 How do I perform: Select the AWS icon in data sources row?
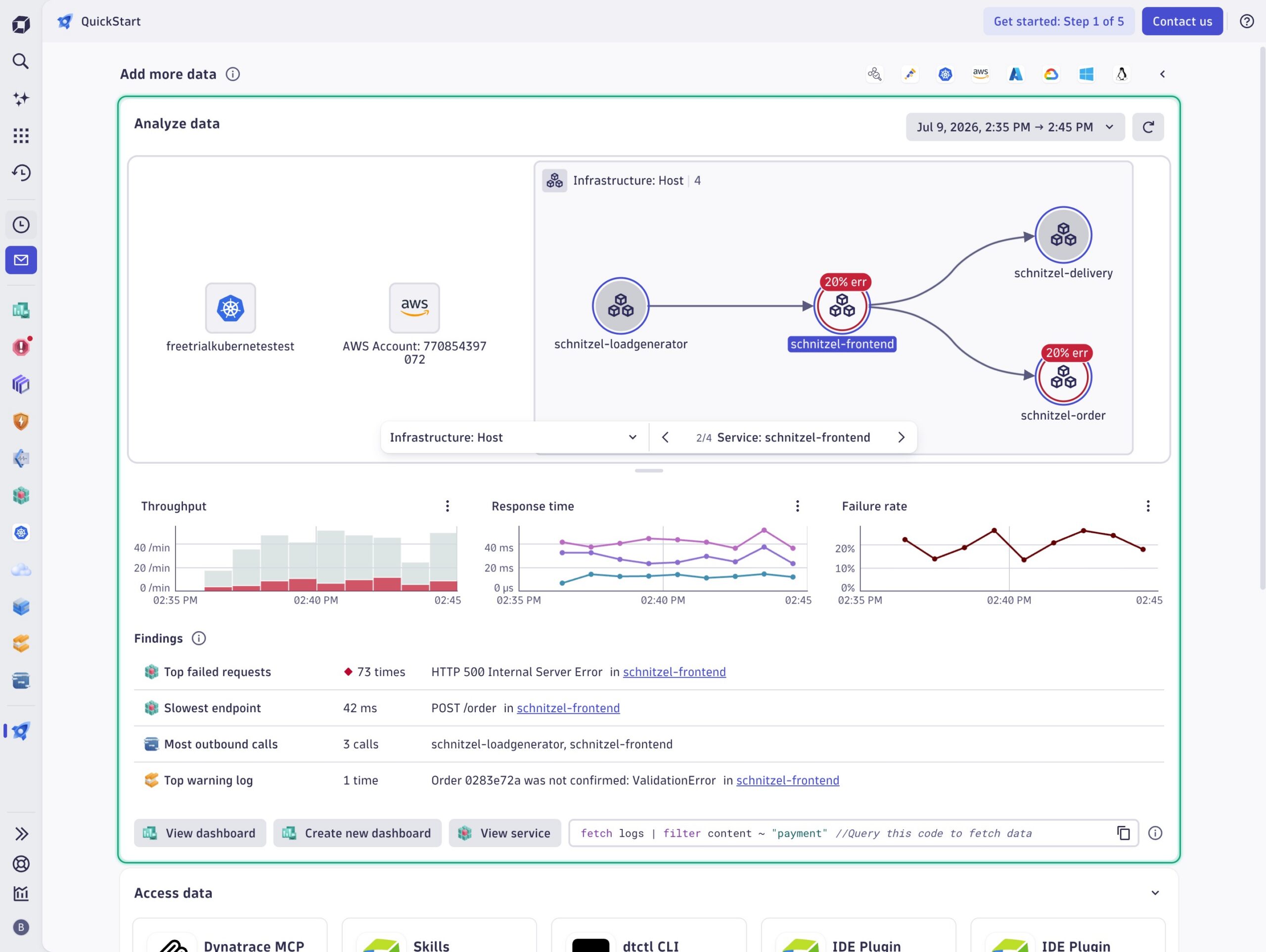pyautogui.click(x=980, y=74)
